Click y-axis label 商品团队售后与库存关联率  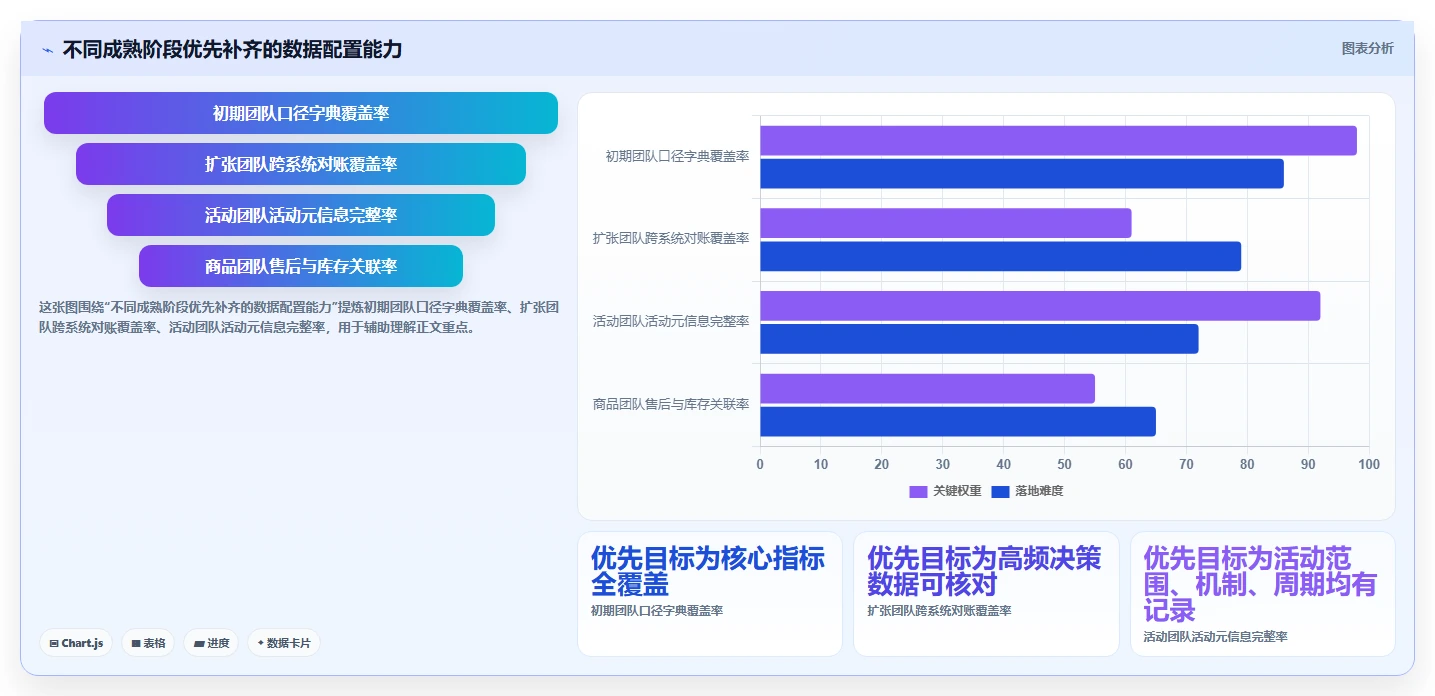[671, 405]
